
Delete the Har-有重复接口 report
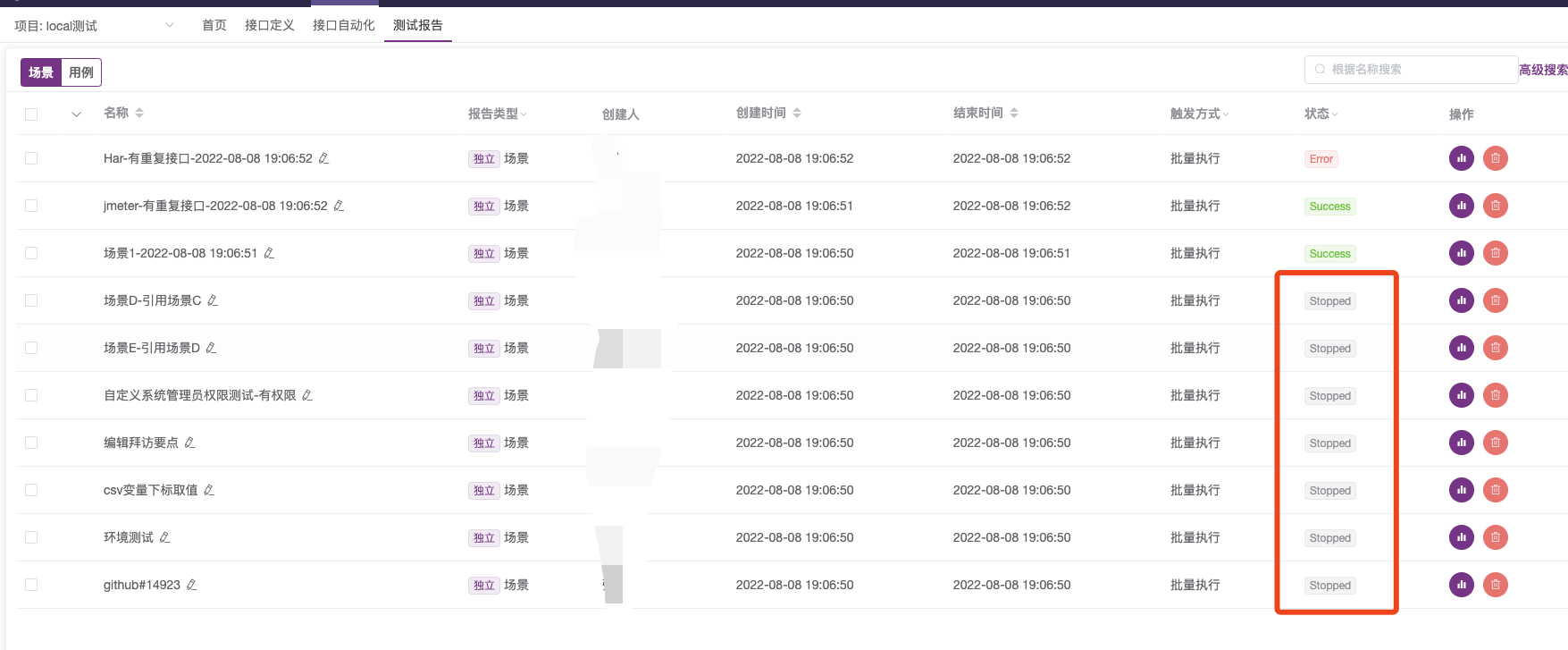pos(1495,158)
